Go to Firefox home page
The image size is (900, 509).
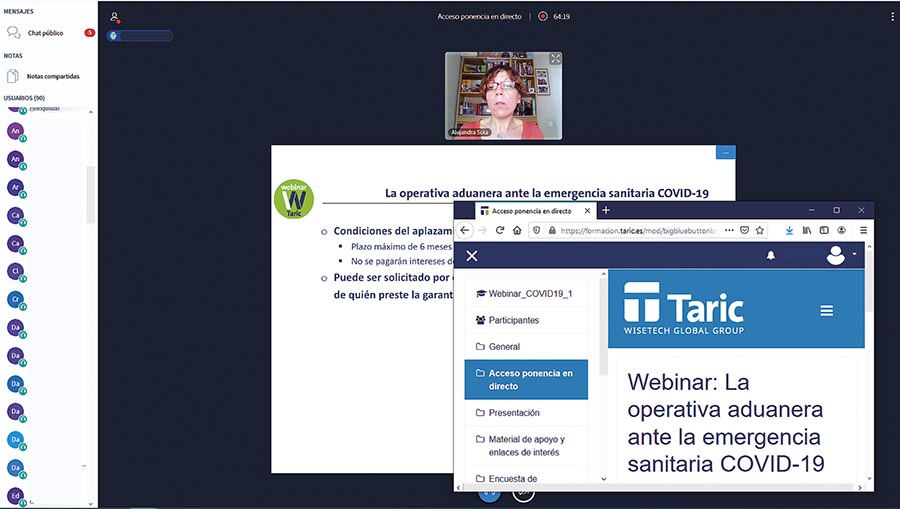[x=517, y=230]
